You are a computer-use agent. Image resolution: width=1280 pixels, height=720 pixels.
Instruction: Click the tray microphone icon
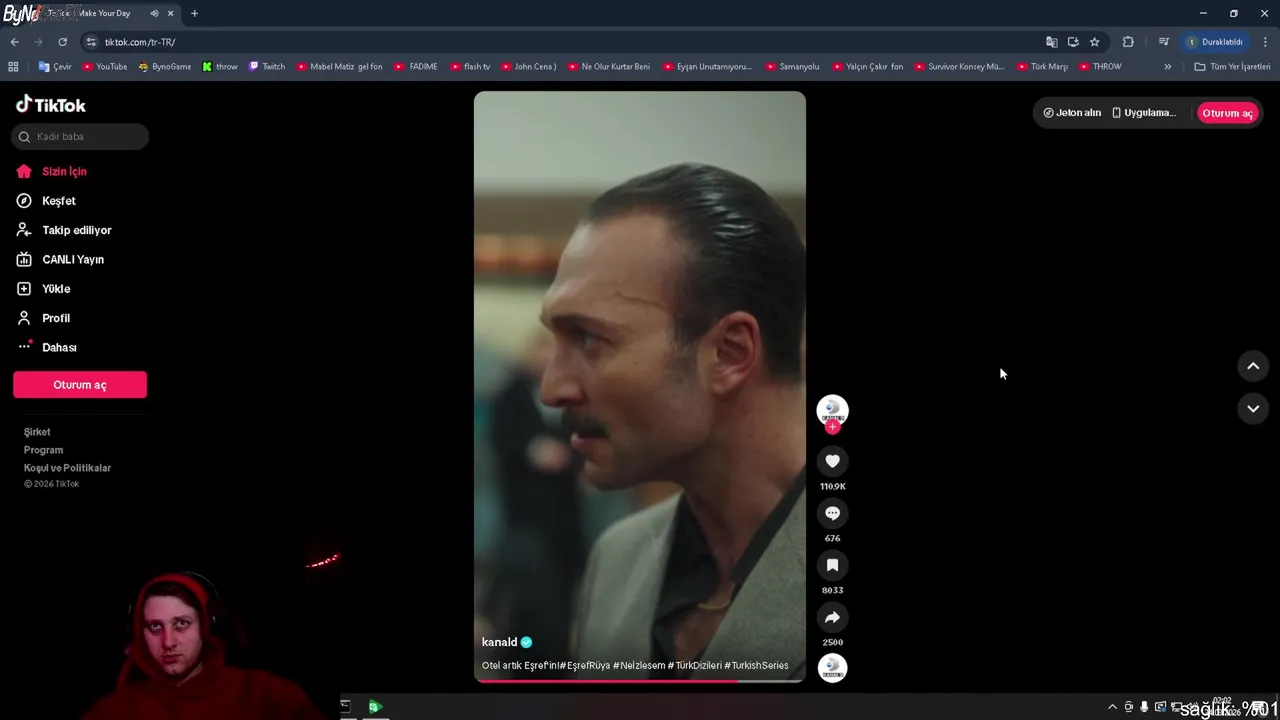[1144, 707]
